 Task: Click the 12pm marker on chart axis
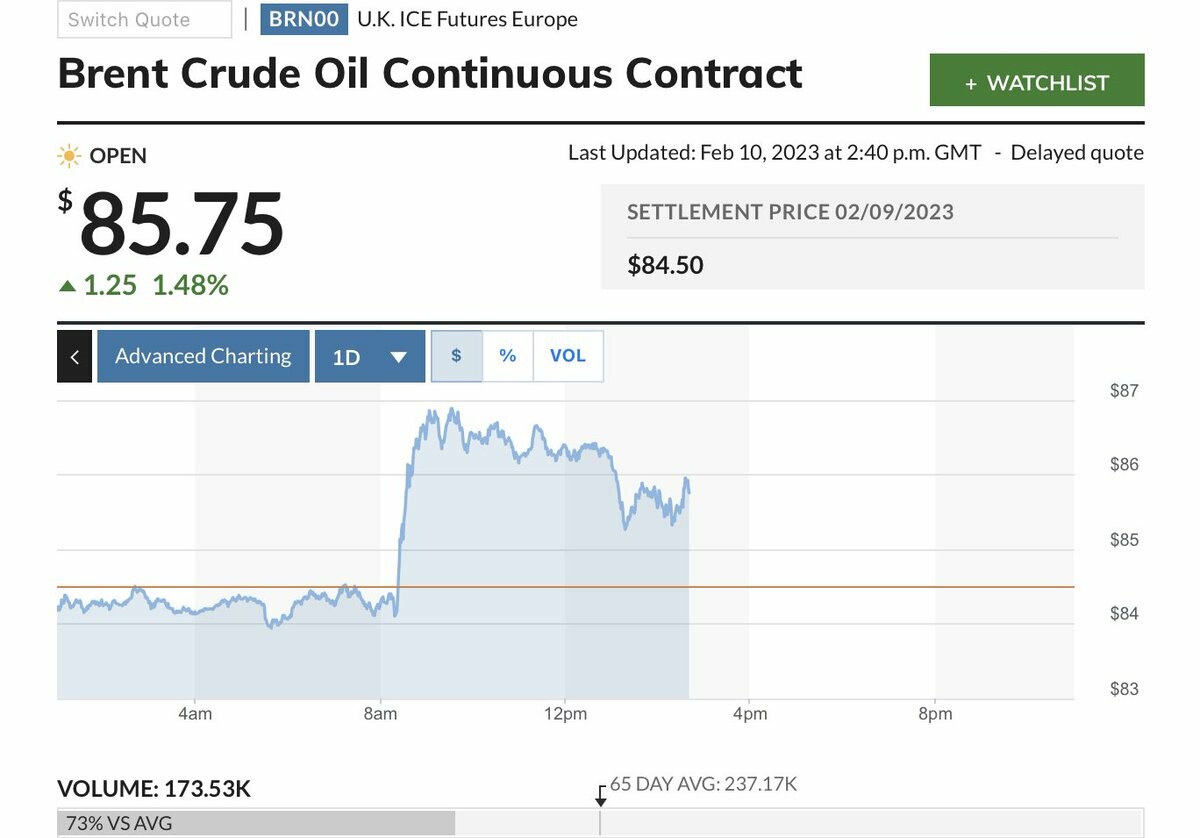click(565, 714)
